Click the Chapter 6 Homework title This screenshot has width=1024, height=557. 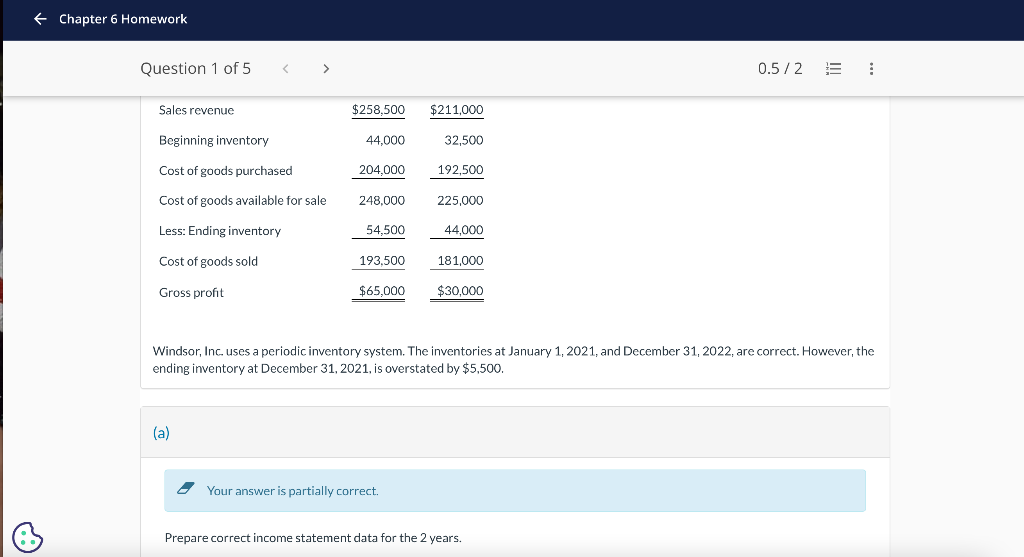(x=123, y=19)
